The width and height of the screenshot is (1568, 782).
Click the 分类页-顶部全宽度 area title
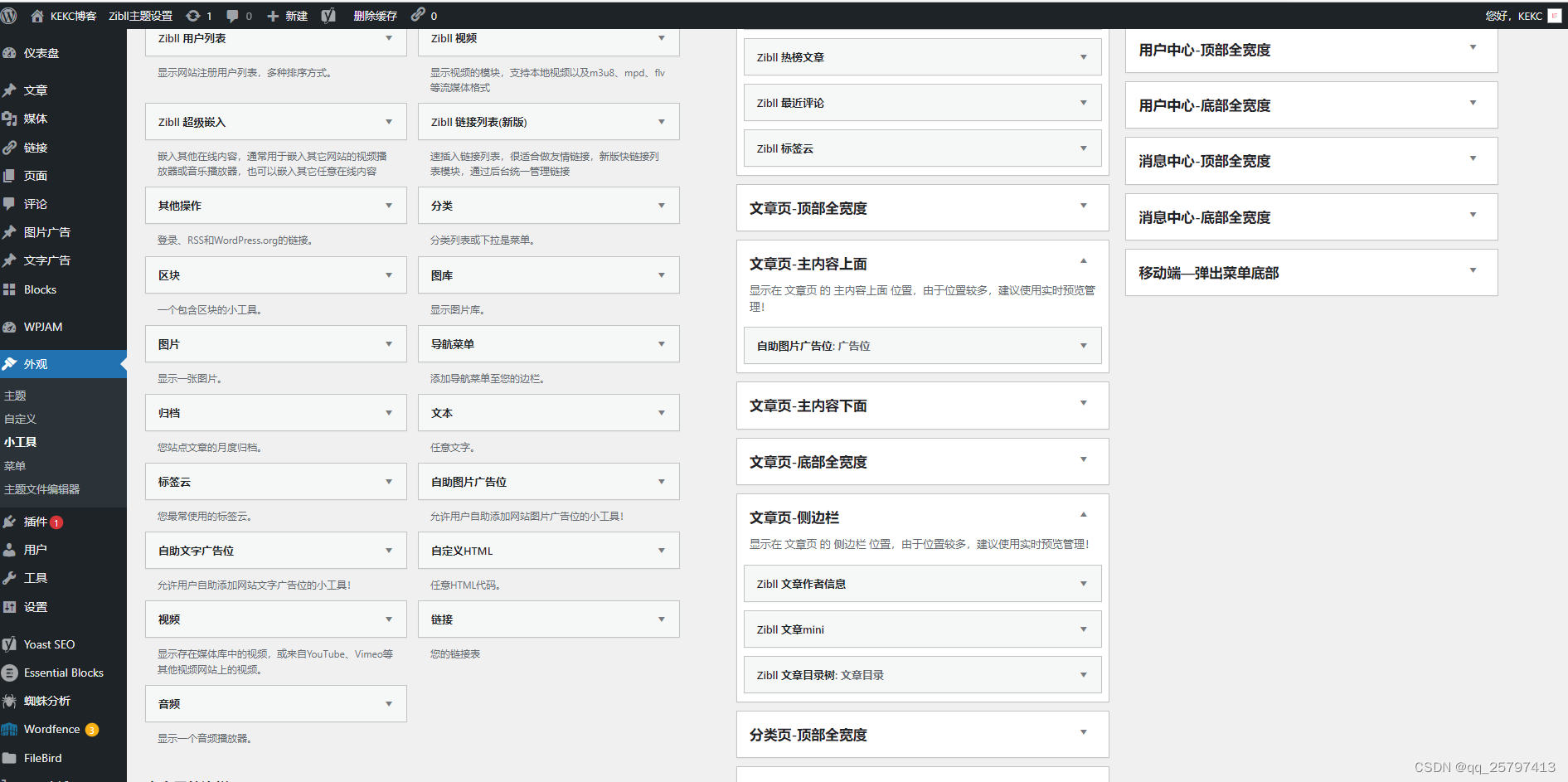pos(808,735)
